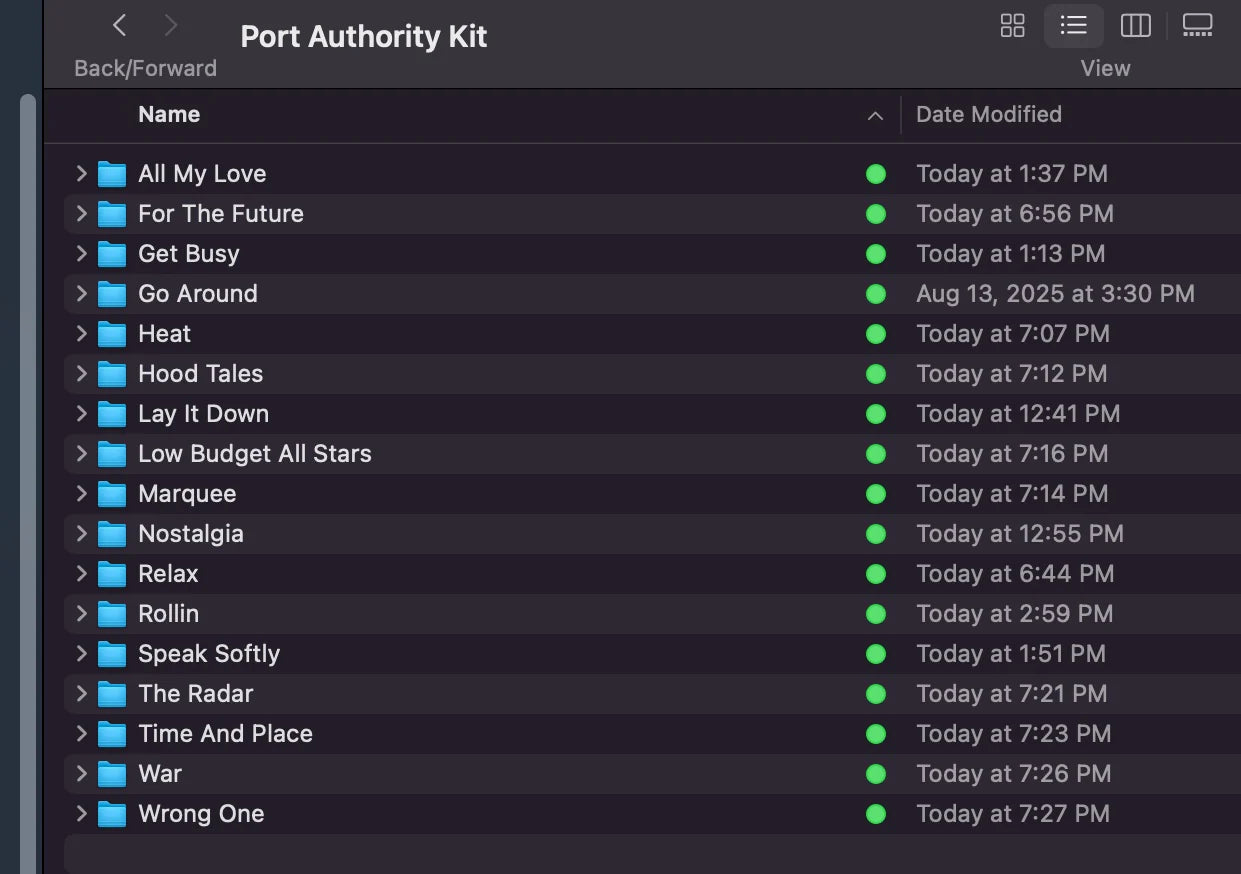Screen dimensions: 1241x874
Task: Click the green tag on War
Action: coord(876,773)
